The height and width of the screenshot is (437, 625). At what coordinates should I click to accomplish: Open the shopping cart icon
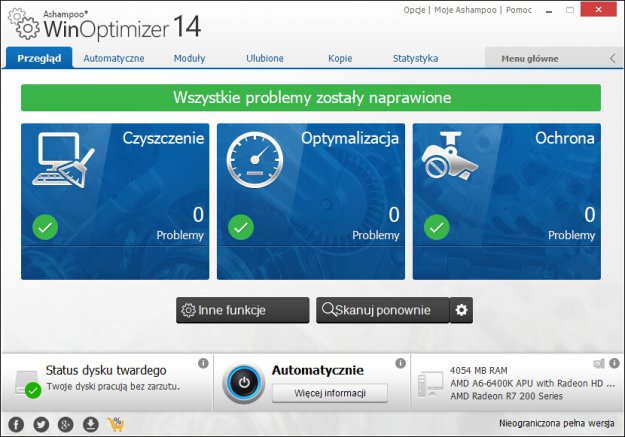[x=116, y=424]
